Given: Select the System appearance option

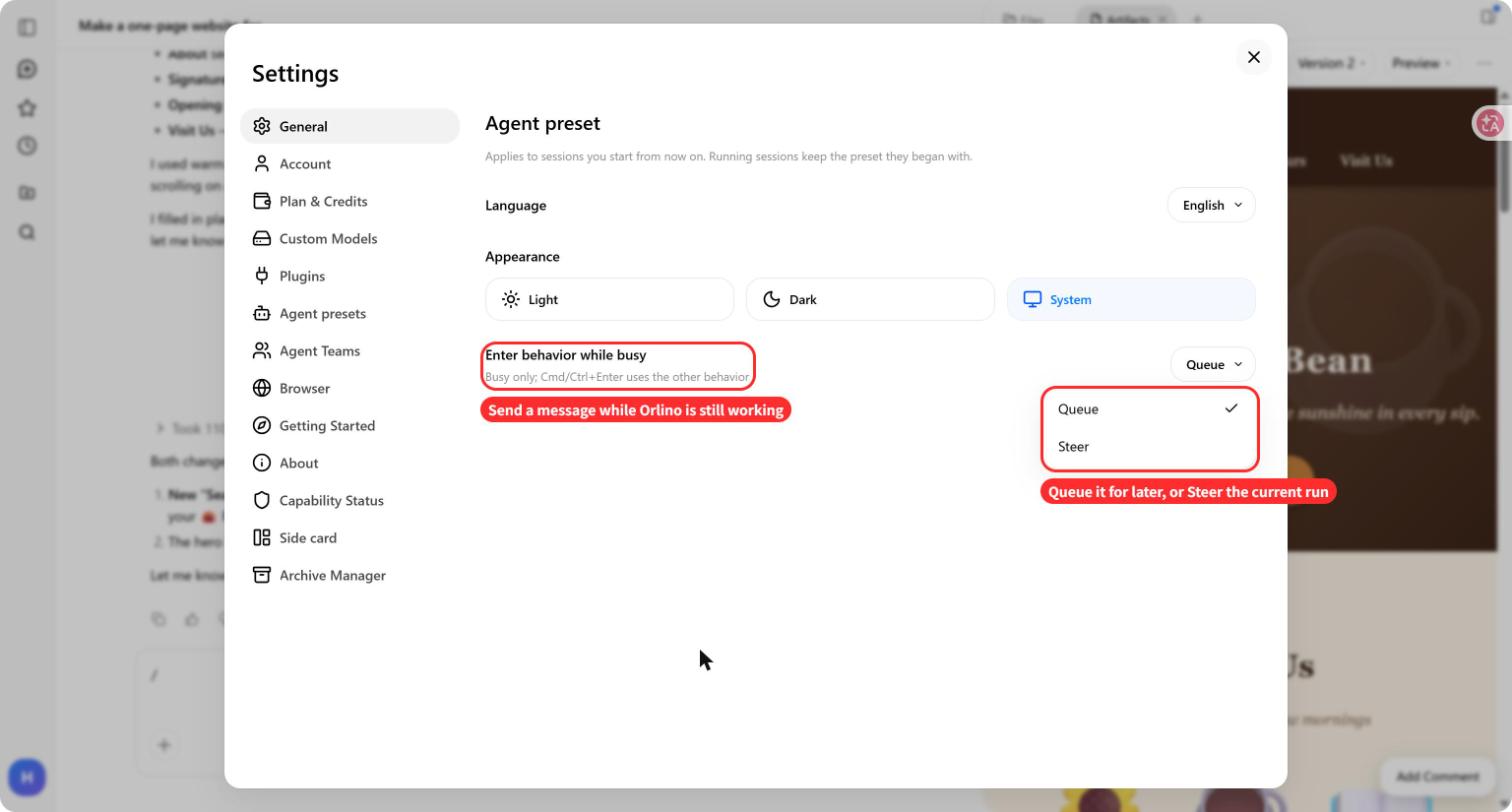Looking at the screenshot, I should point(1131,299).
